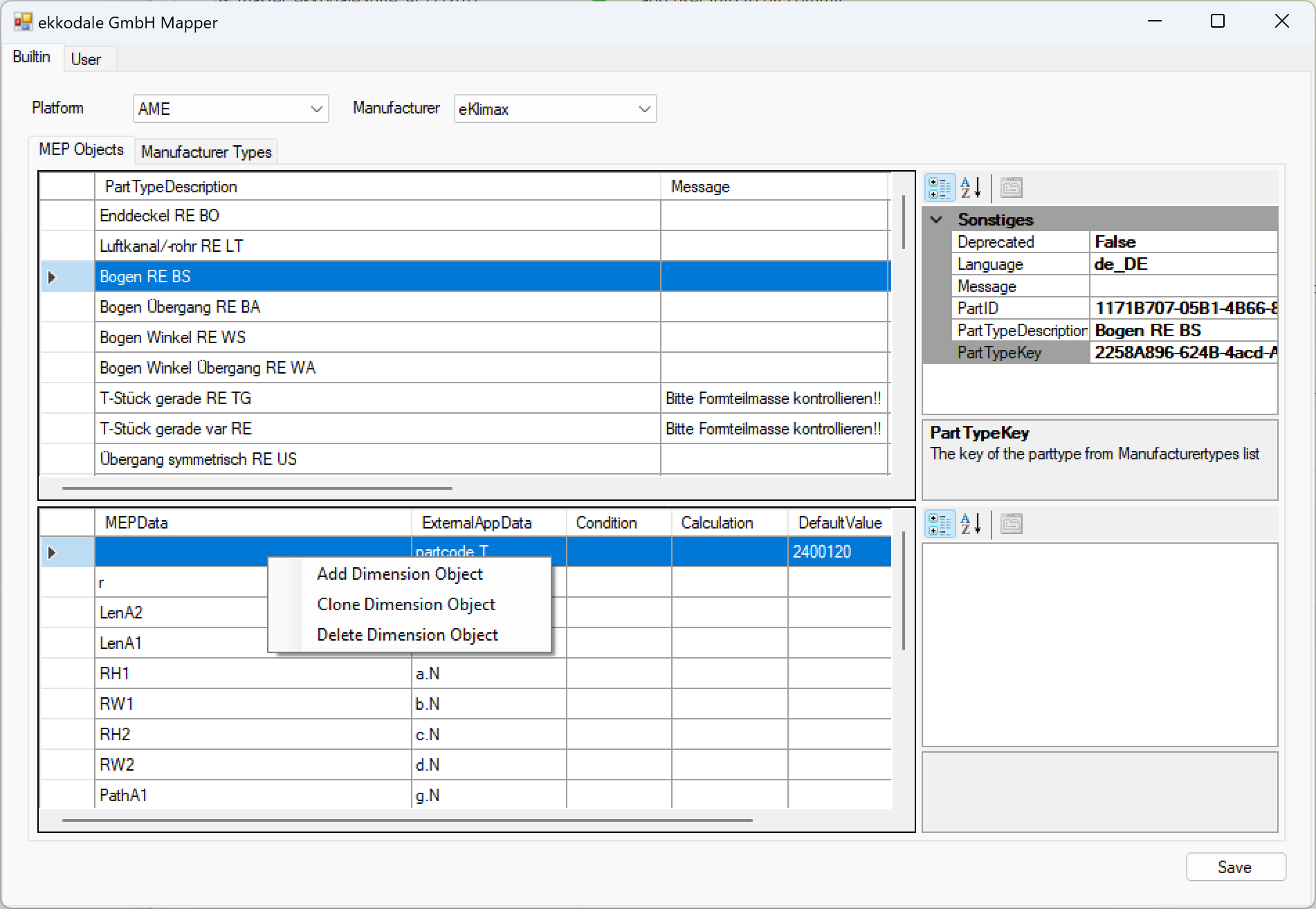The height and width of the screenshot is (909, 1316).
Task: Click vertical scrollbar of MEP objects table
Action: [904, 221]
